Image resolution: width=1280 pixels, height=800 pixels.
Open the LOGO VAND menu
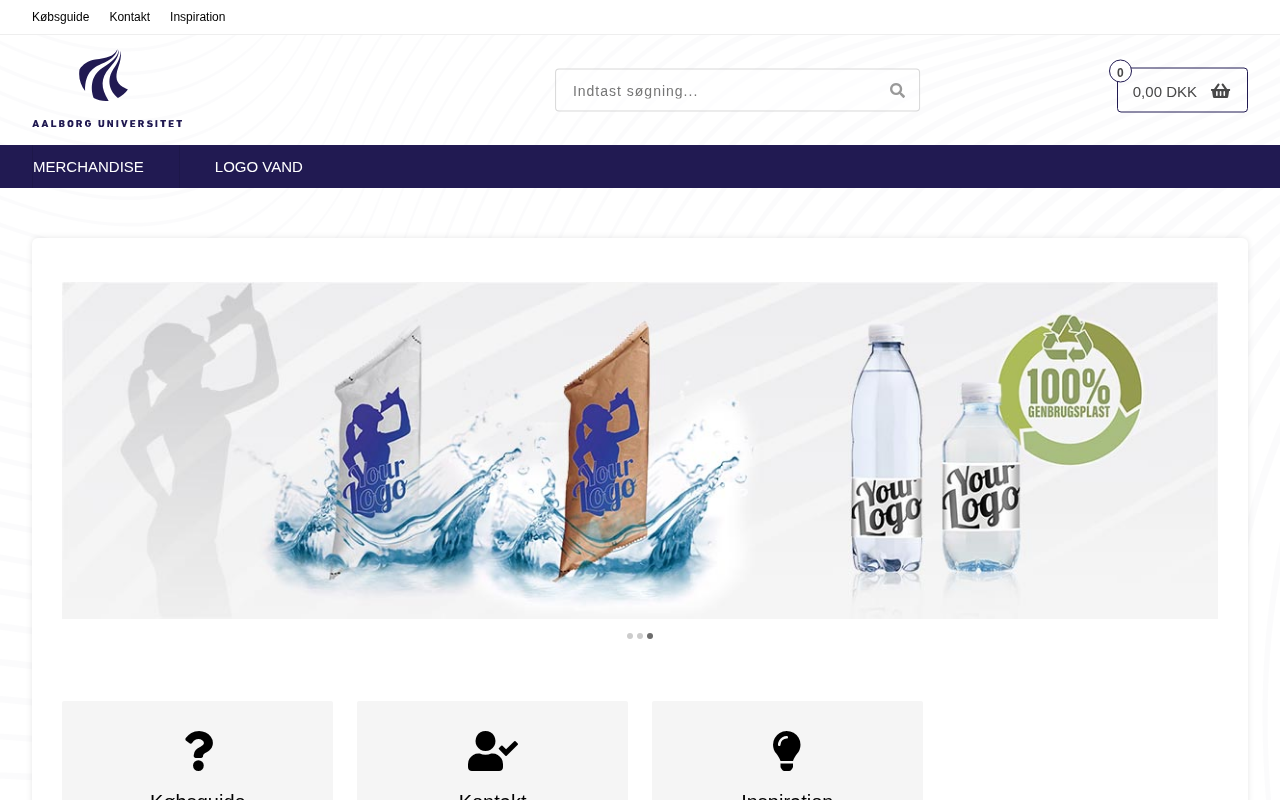(x=259, y=167)
